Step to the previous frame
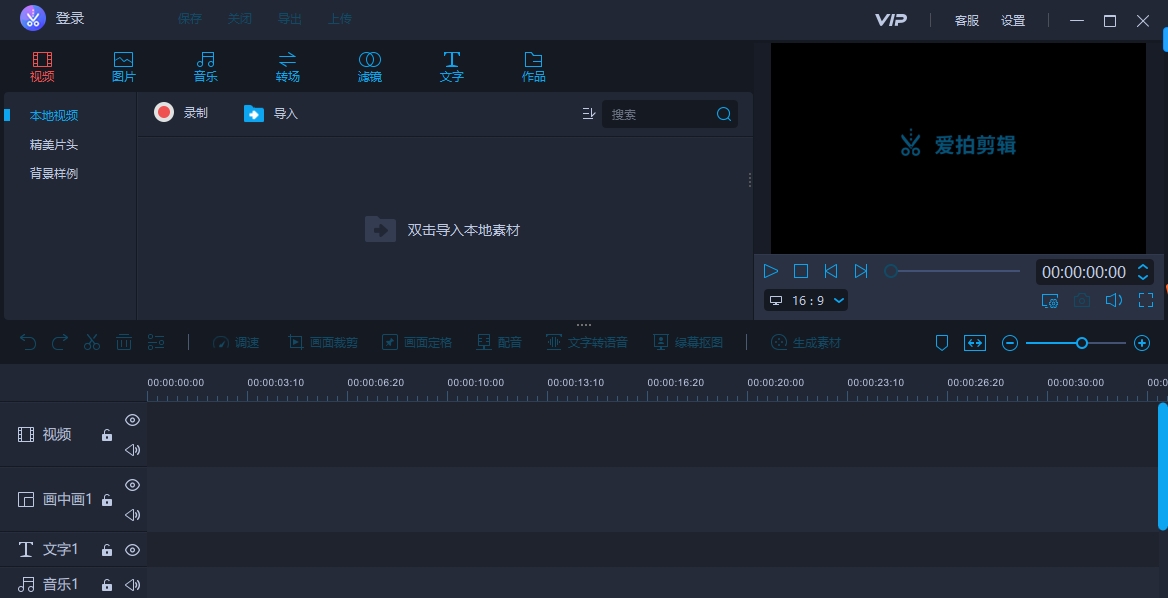Image resolution: width=1168 pixels, height=598 pixels. [x=831, y=271]
